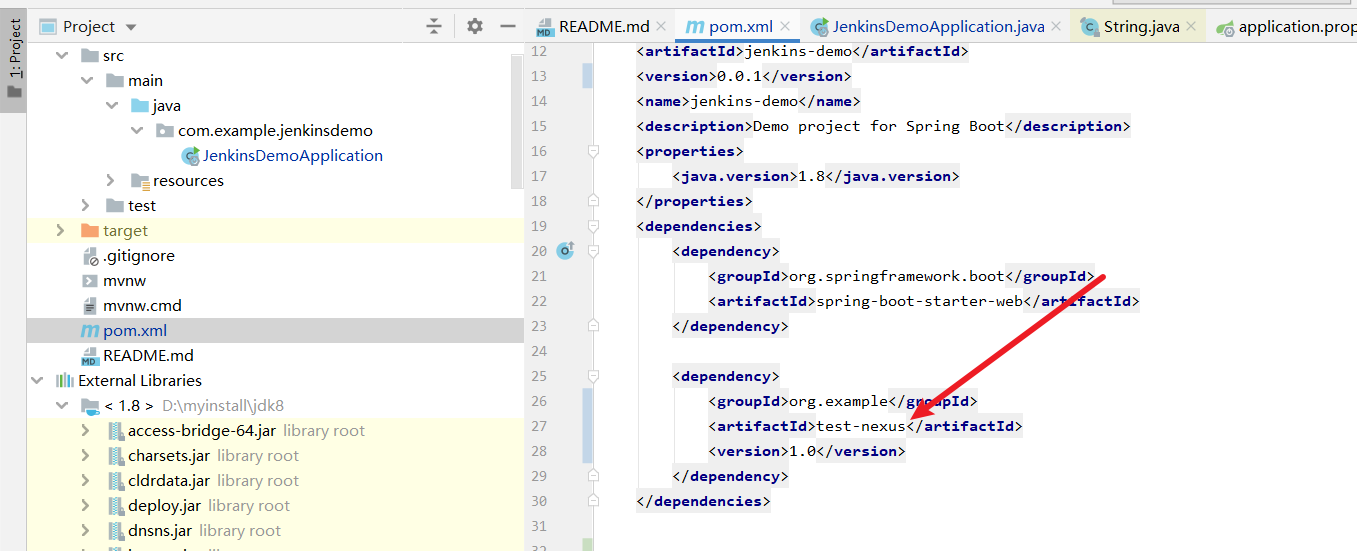1357x551 pixels.
Task: Open Project panel settings gear
Action: tap(475, 27)
